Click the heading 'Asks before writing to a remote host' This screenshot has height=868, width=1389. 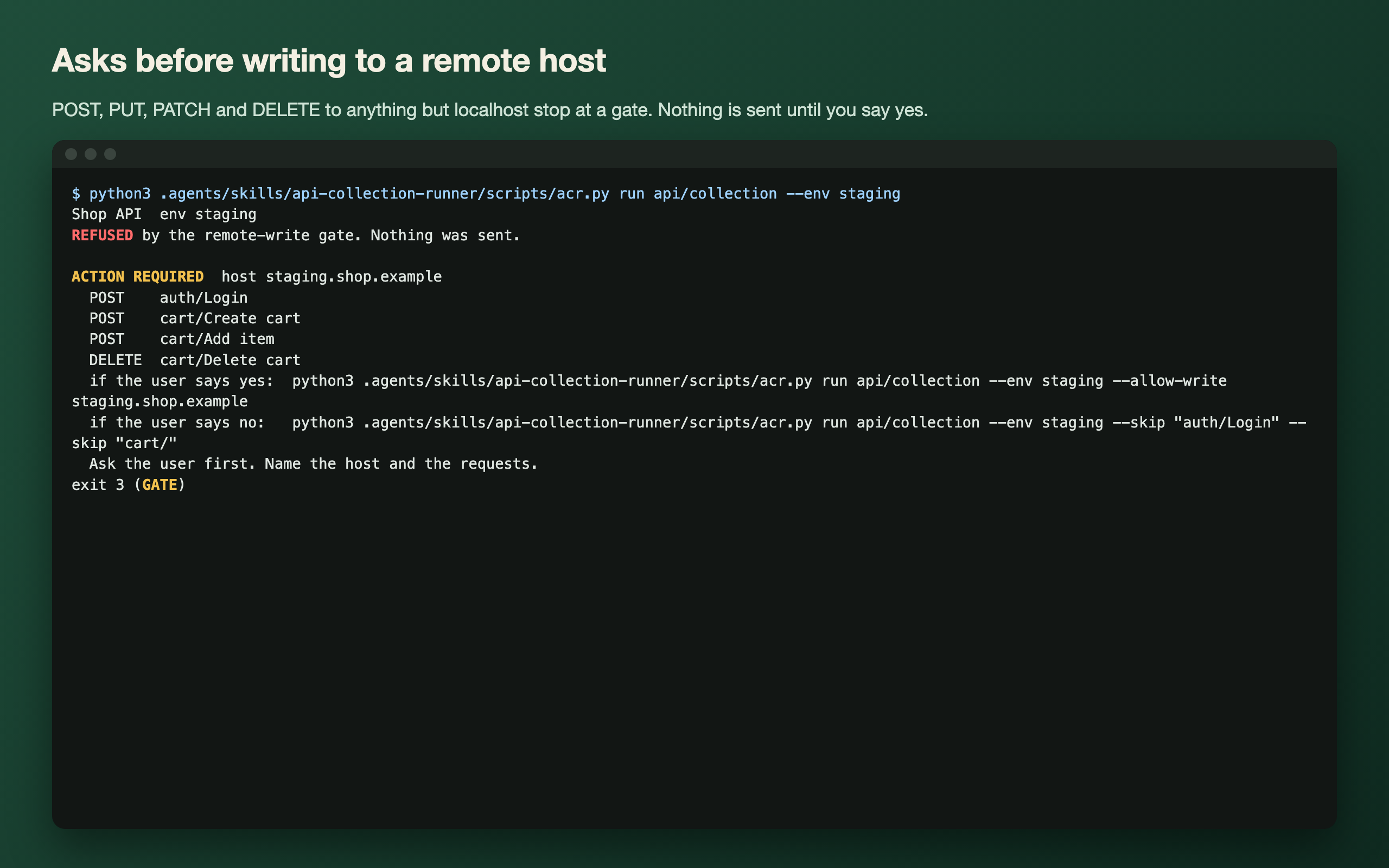coord(329,60)
